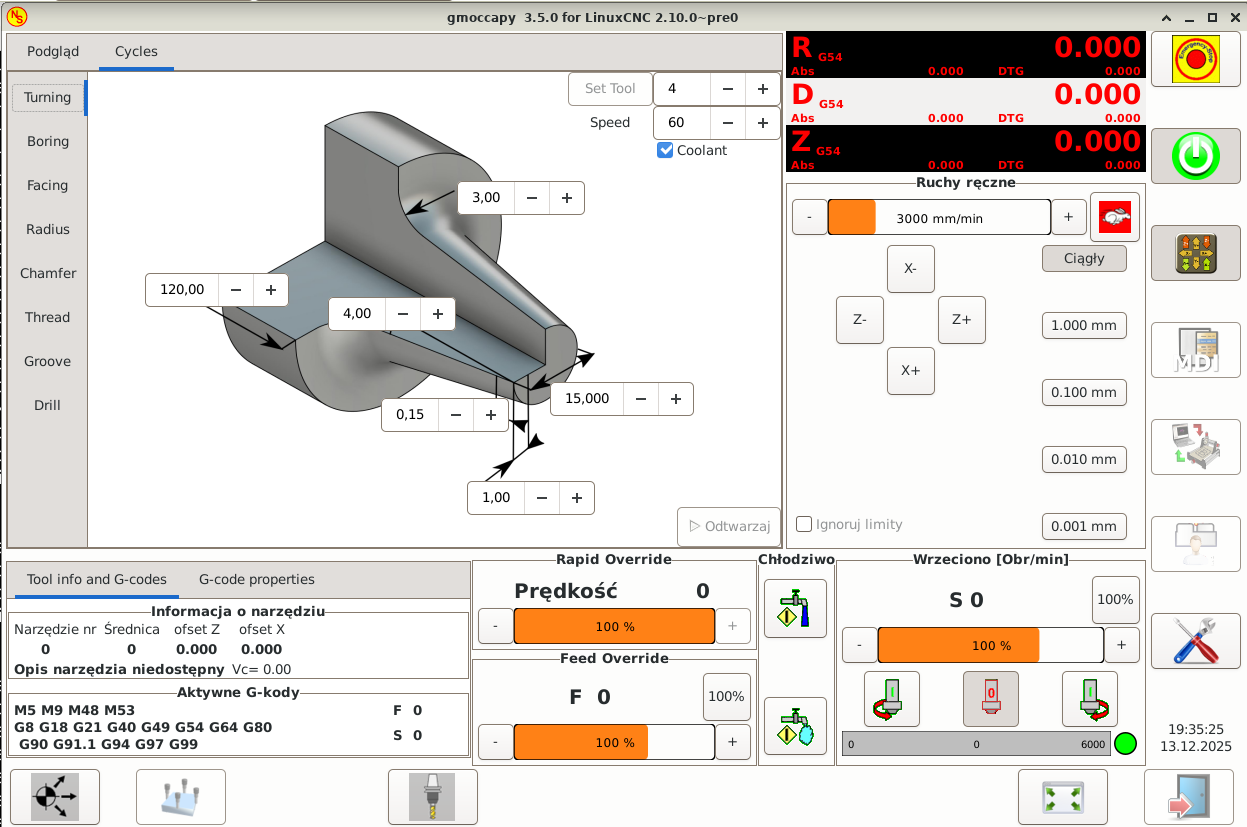Click the Speed value field showing 60
Image resolution: width=1247 pixels, height=827 pixels.
point(682,123)
